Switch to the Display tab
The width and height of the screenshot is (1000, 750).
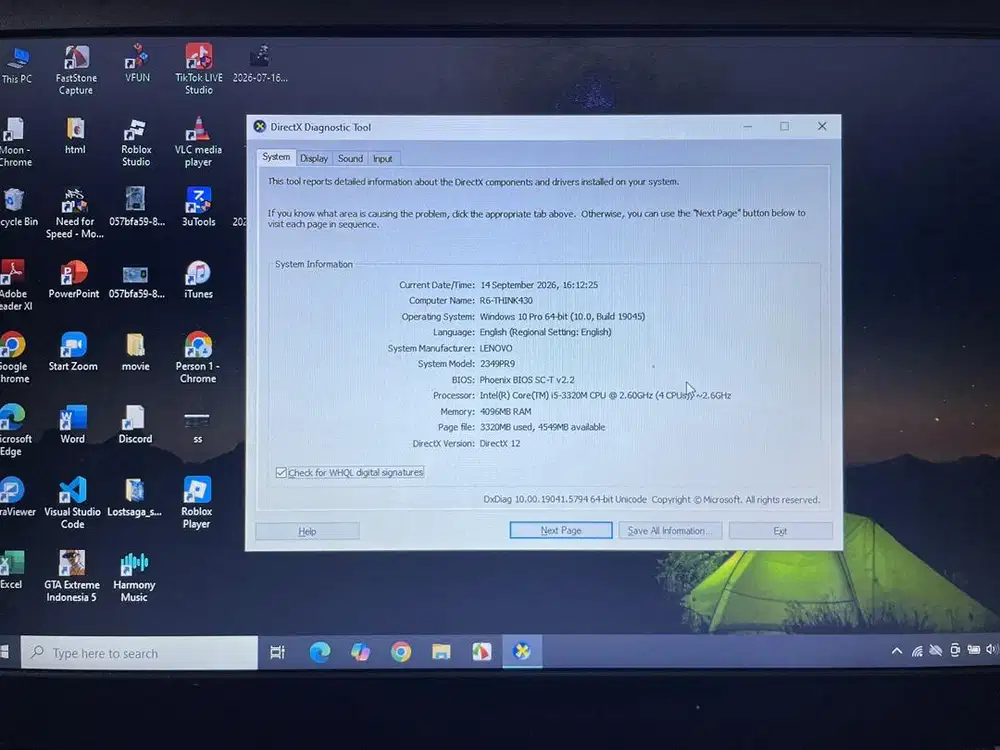coord(314,158)
